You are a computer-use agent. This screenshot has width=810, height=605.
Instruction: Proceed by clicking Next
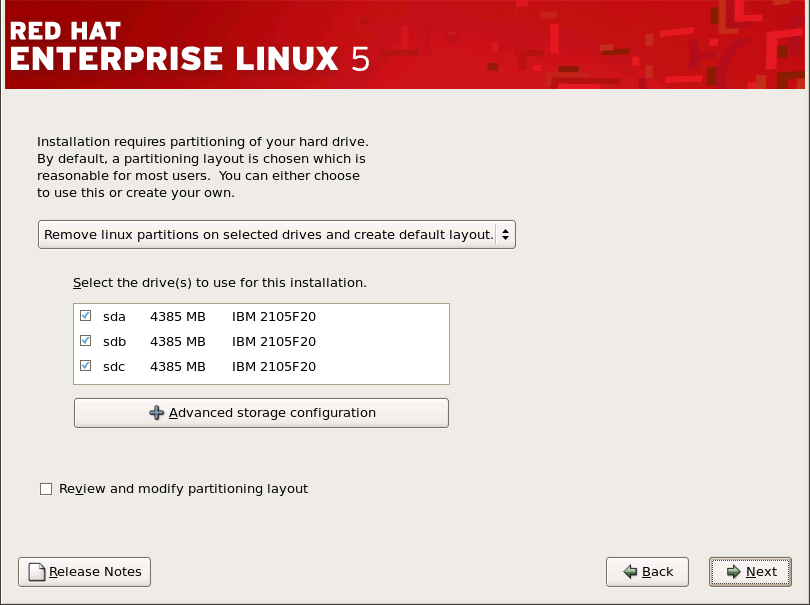point(750,571)
